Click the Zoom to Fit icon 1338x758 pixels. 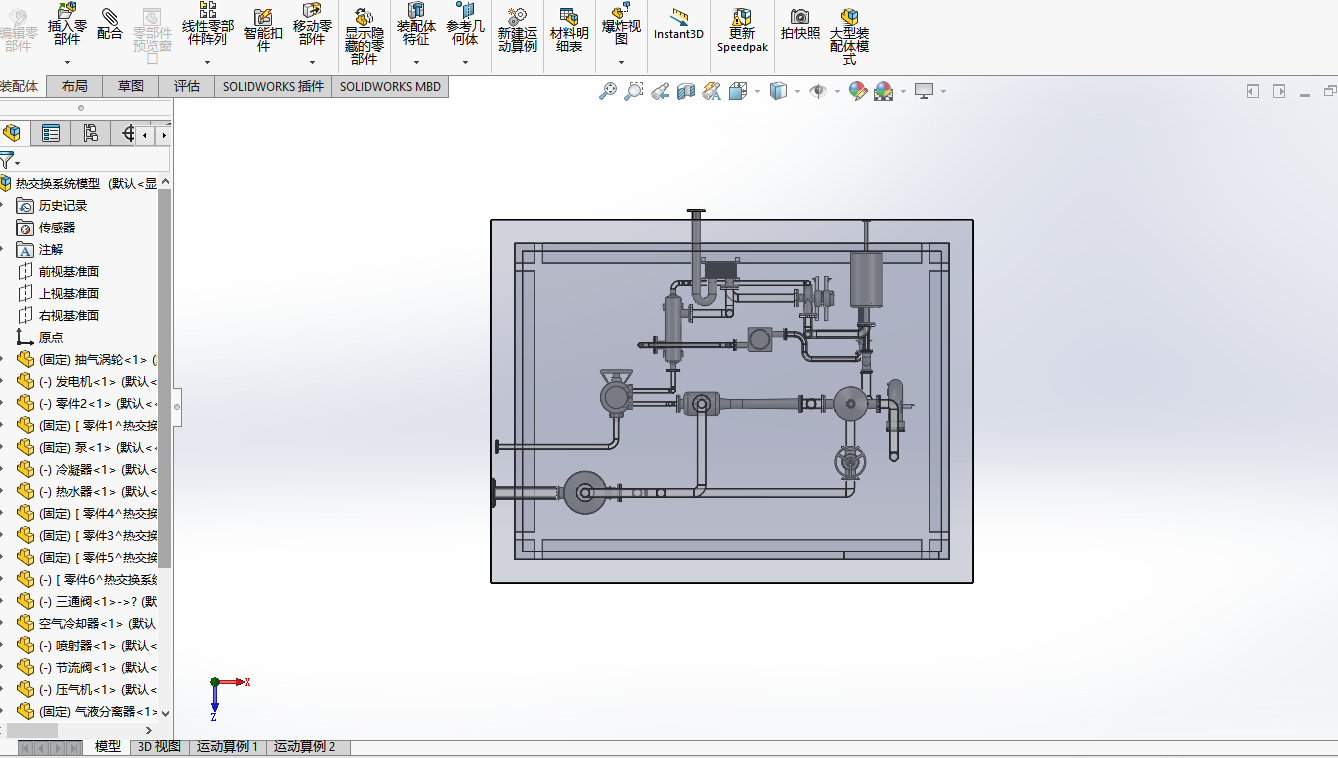click(x=607, y=92)
